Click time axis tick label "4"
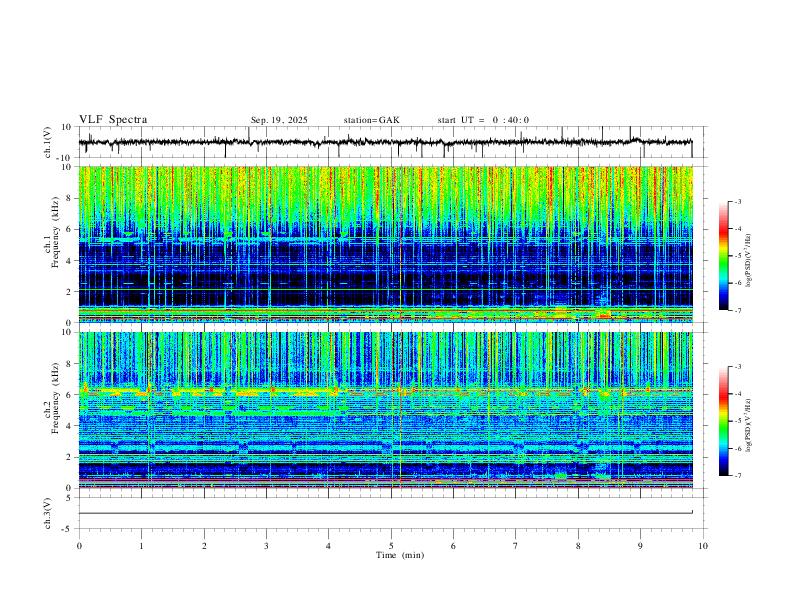The height and width of the screenshot is (612, 792). pos(328,546)
